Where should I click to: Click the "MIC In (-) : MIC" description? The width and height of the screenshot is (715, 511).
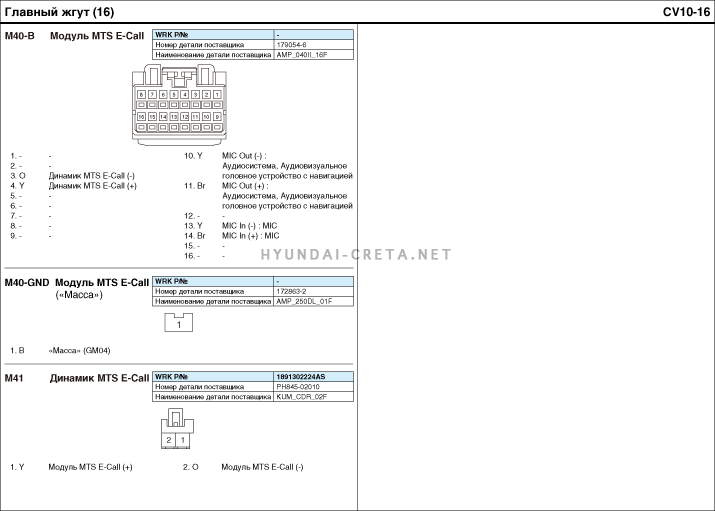click(x=249, y=226)
